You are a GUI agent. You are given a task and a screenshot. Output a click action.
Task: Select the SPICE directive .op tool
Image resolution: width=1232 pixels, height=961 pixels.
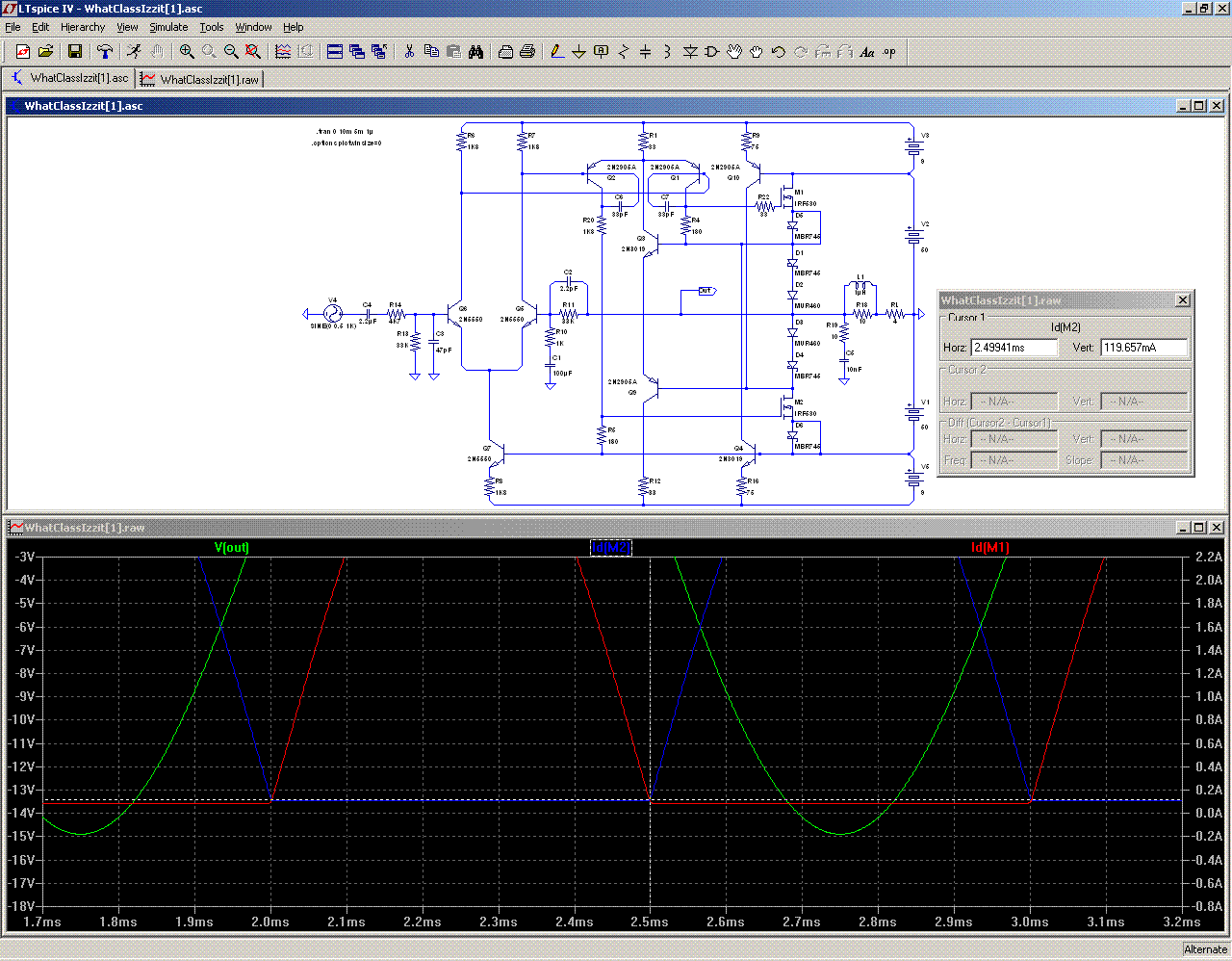point(889,52)
